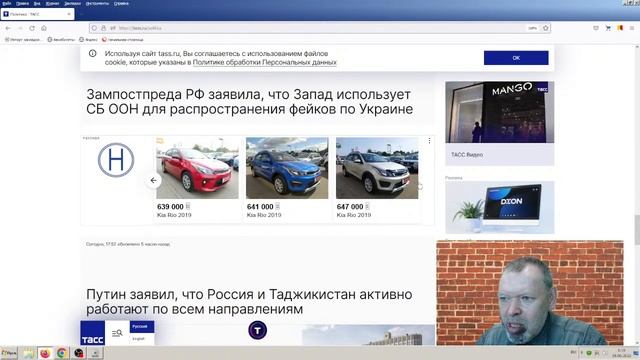This screenshot has width=640, height=360.
Task: Click the round dark T badge icon
Action: tap(258, 331)
